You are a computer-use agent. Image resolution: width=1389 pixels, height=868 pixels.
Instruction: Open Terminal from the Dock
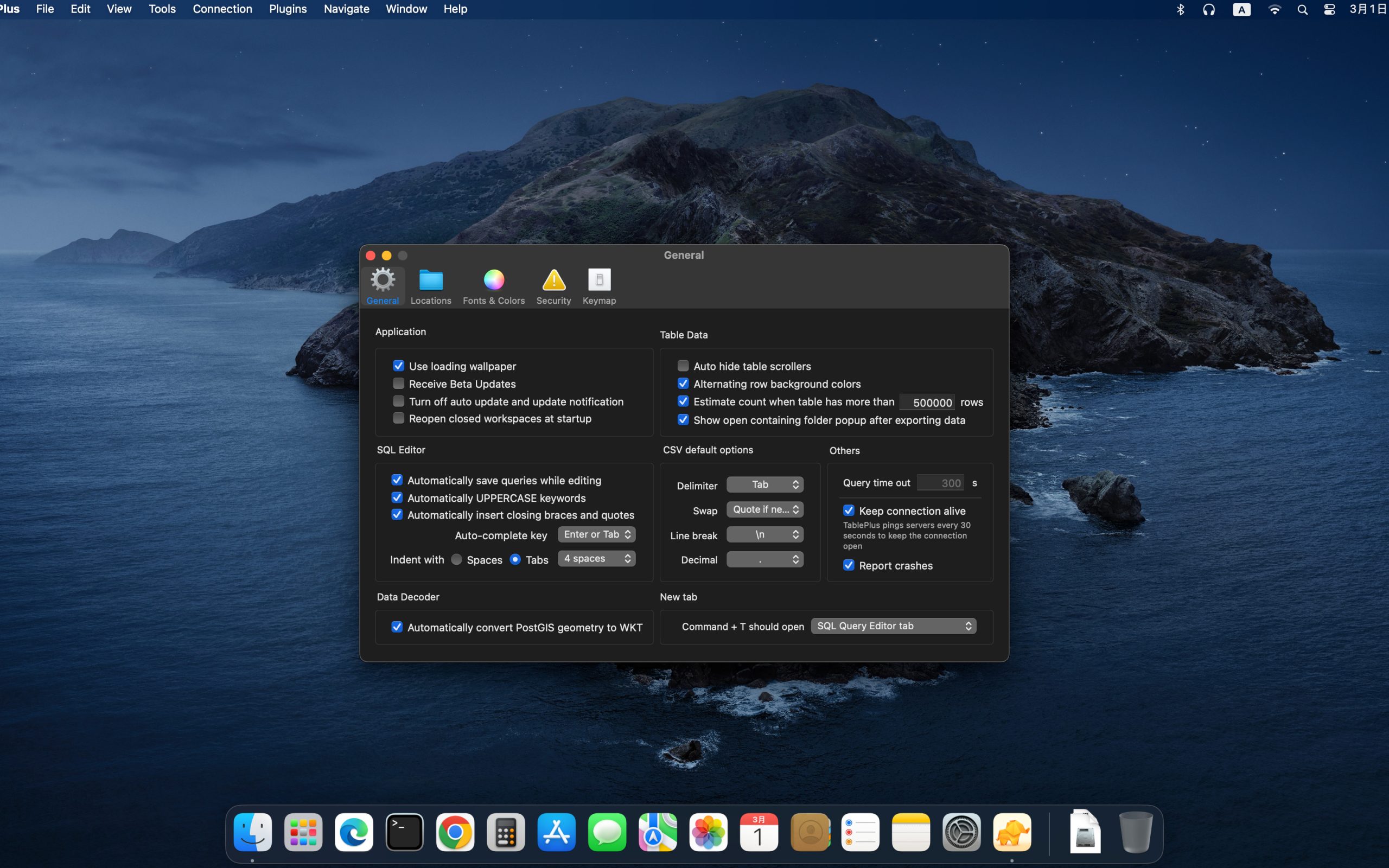click(404, 831)
